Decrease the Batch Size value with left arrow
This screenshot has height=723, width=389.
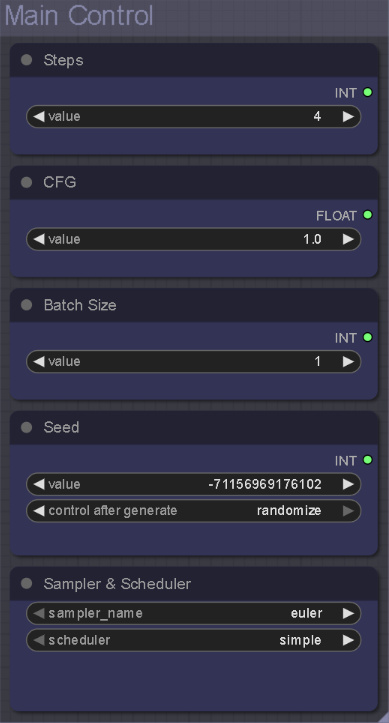[39, 362]
